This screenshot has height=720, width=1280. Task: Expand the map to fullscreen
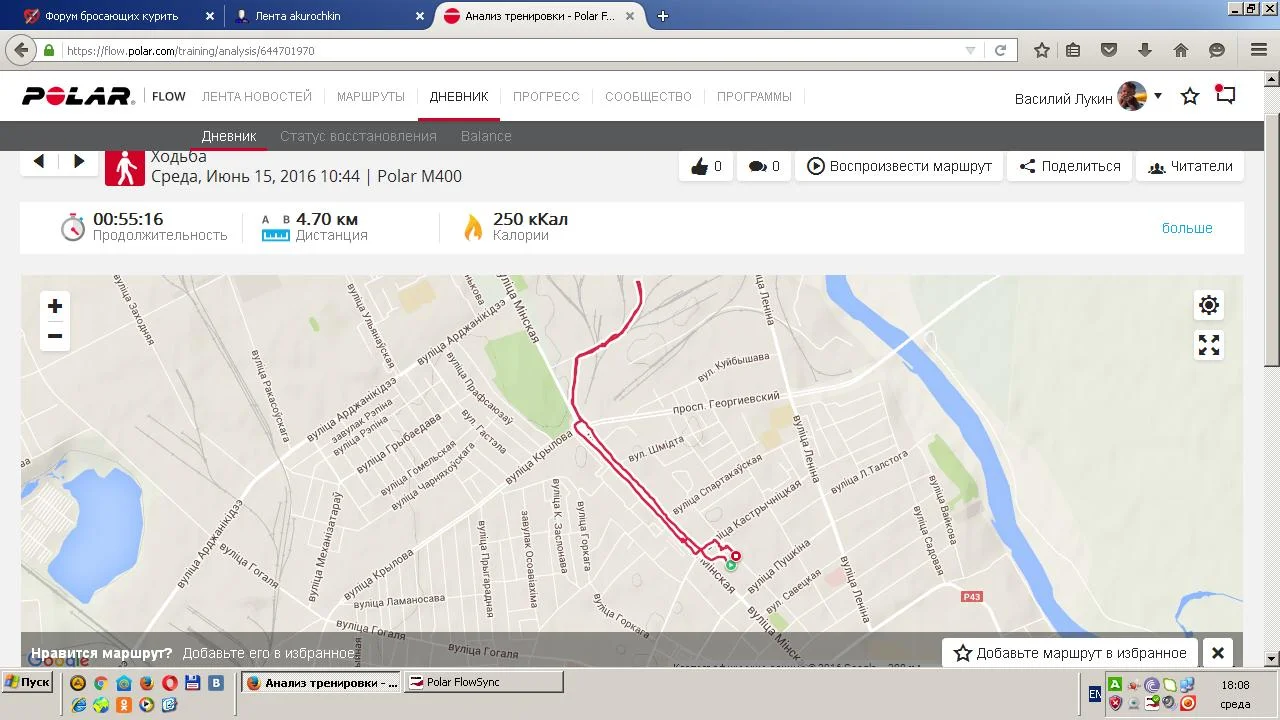pyautogui.click(x=1209, y=345)
